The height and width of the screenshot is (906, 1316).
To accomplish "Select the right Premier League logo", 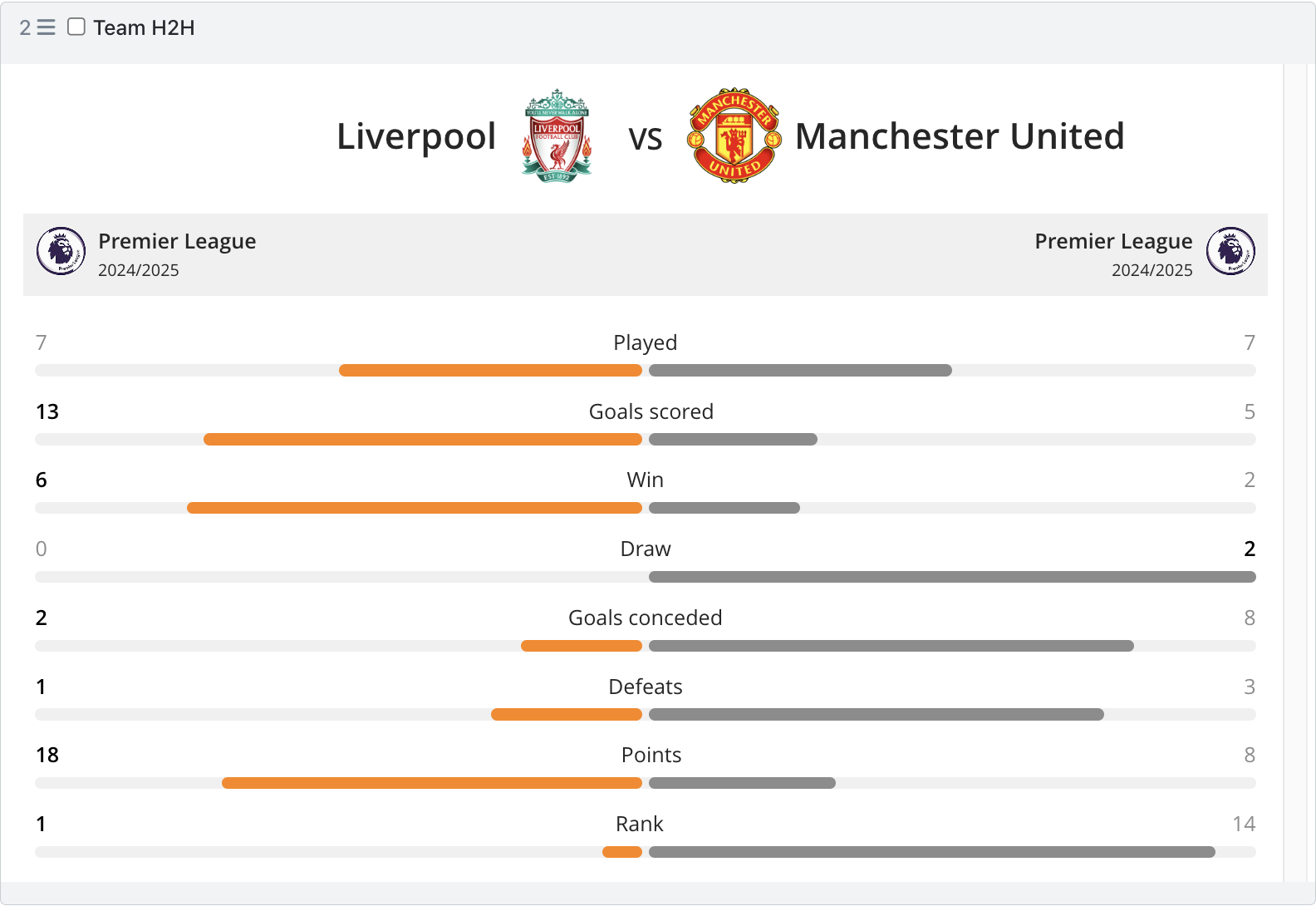I will click(x=1230, y=251).
